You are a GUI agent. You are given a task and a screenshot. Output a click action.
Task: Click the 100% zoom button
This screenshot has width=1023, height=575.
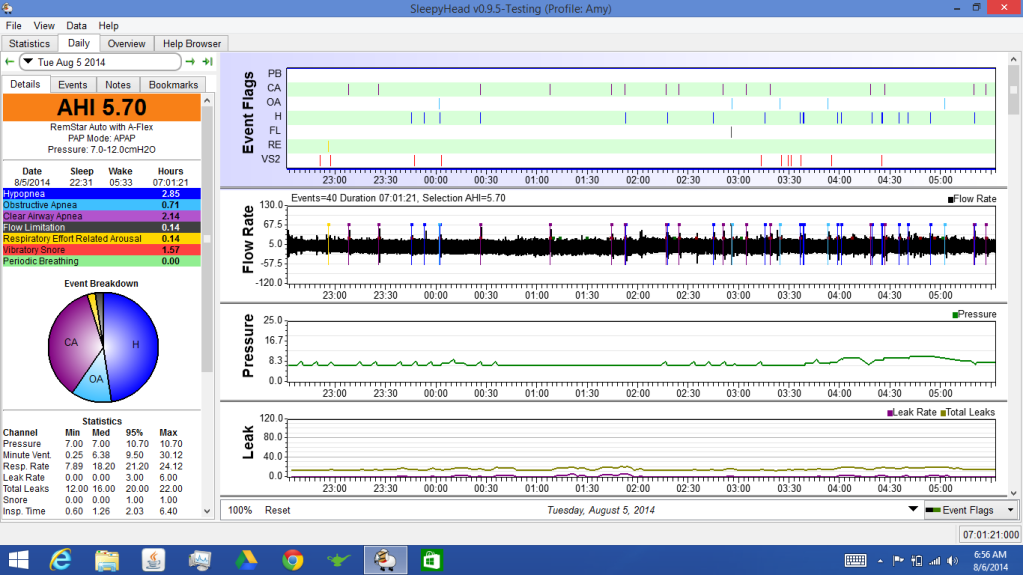click(240, 510)
